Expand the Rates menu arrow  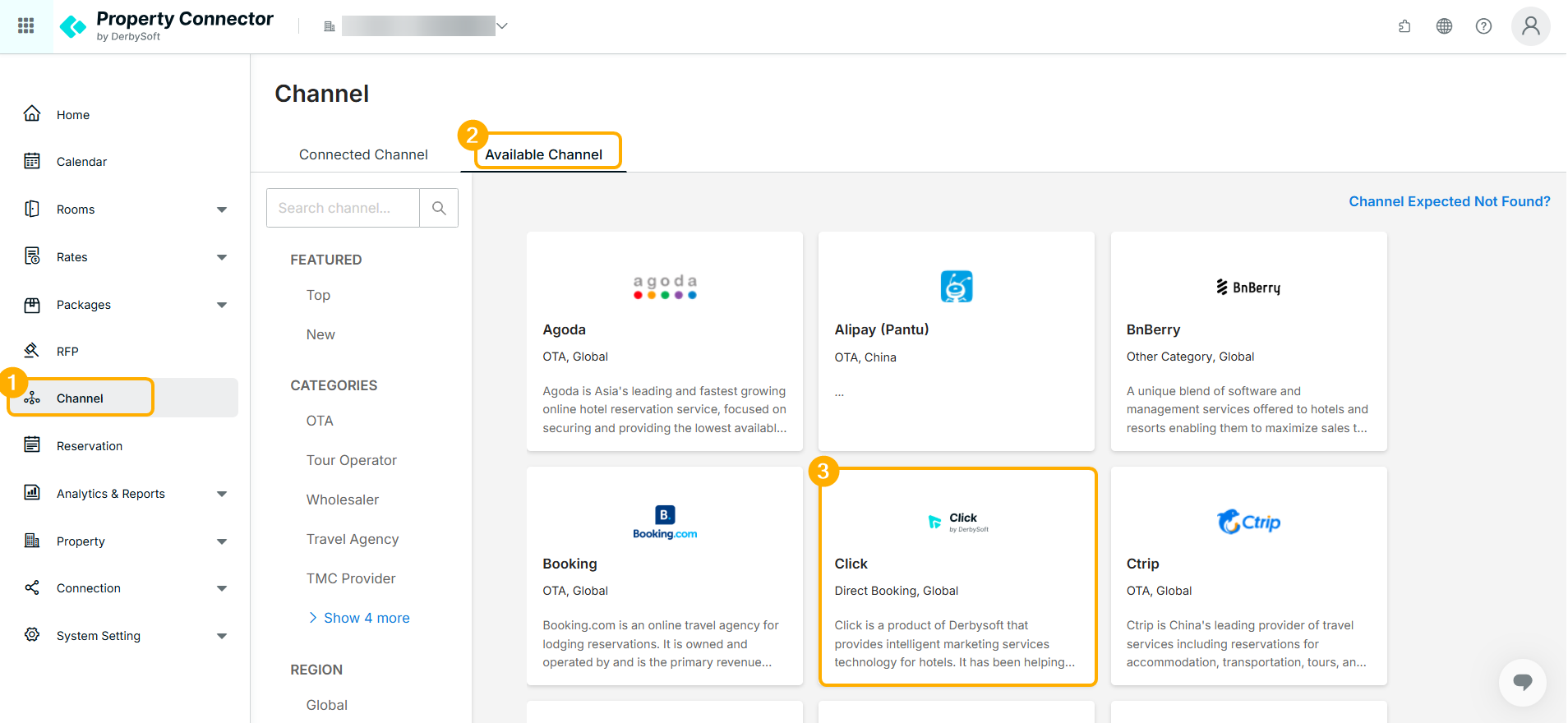click(222, 257)
